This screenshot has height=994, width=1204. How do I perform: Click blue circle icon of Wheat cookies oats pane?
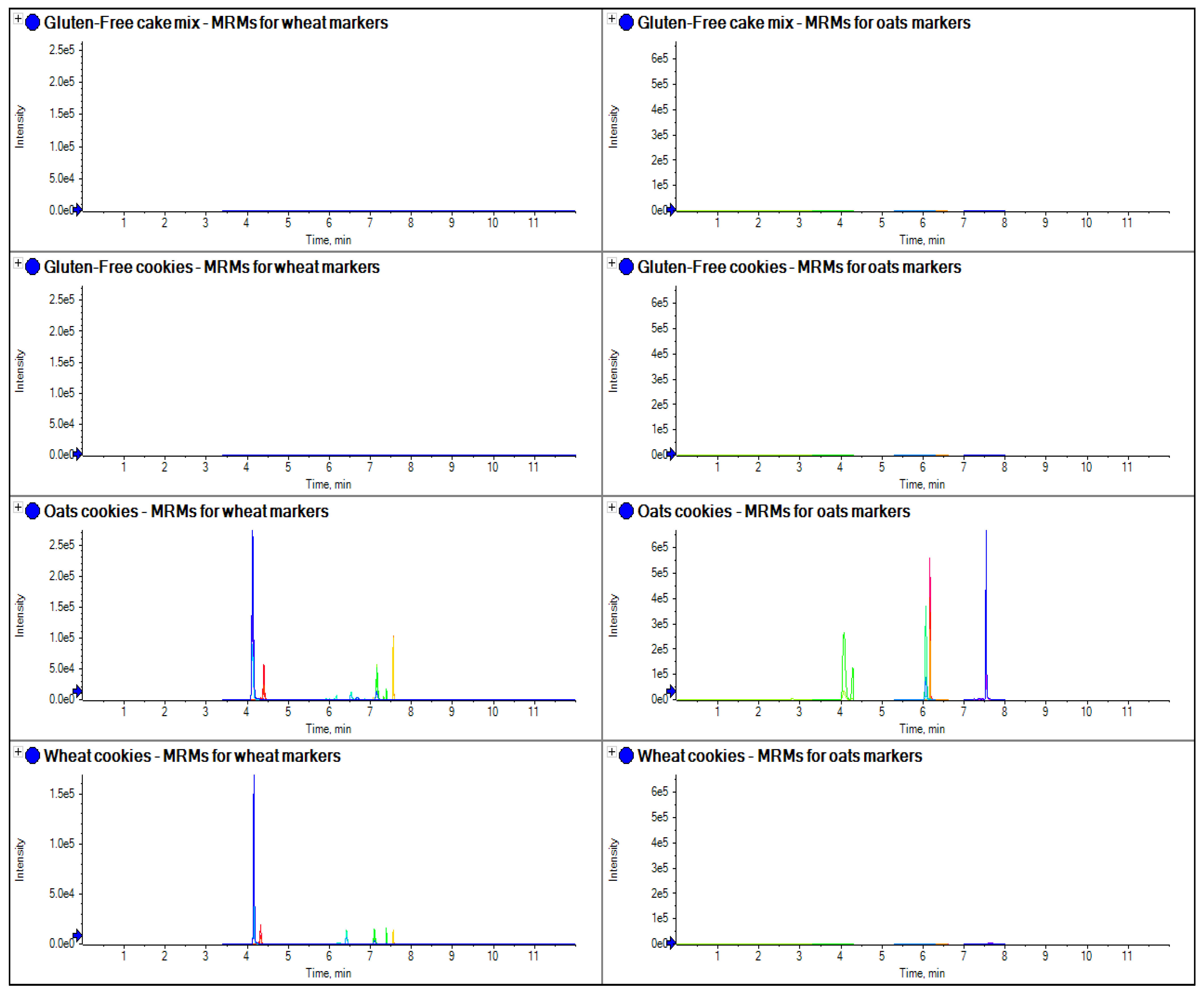(x=626, y=755)
